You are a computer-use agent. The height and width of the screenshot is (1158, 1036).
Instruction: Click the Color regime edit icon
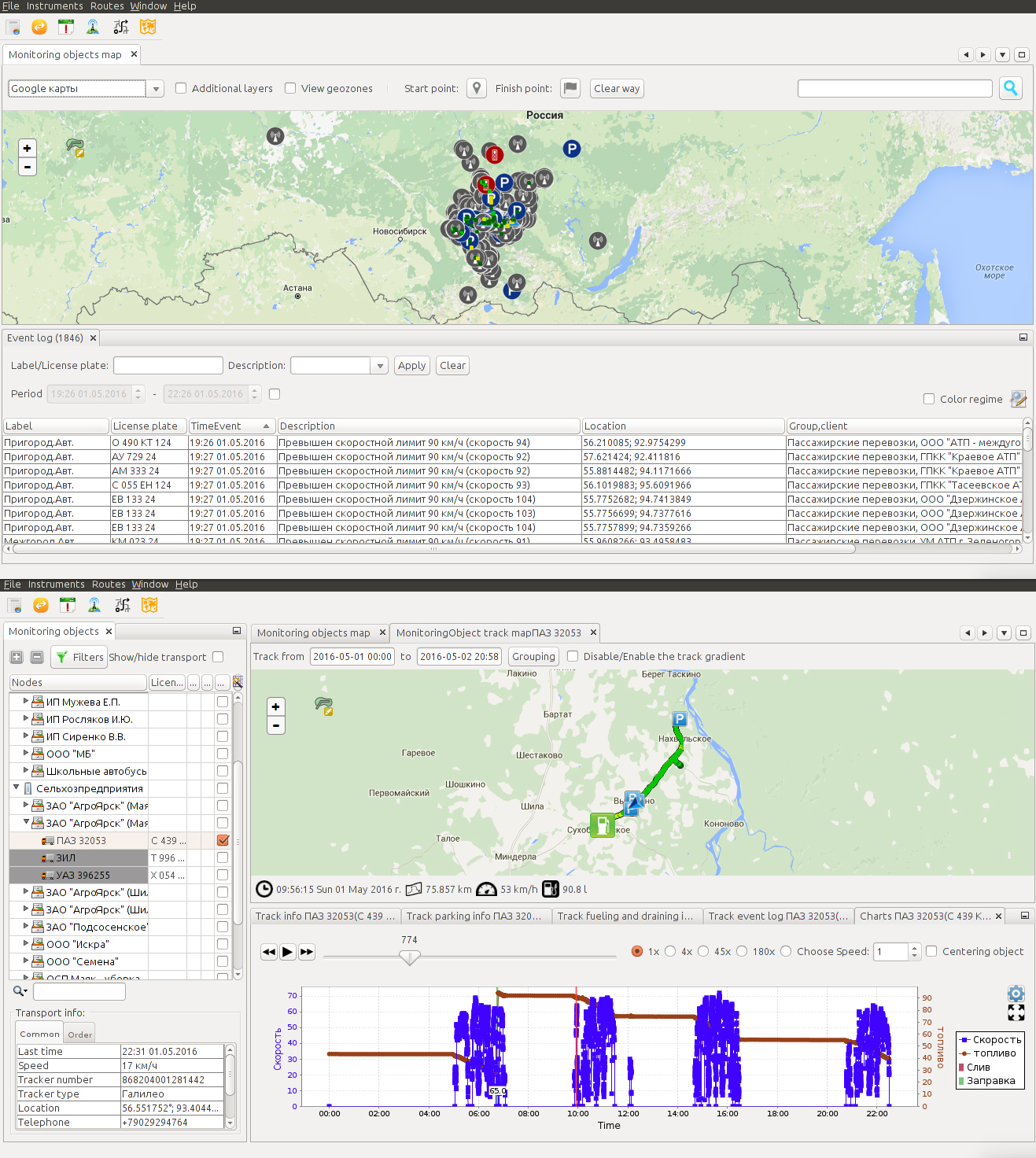(x=1018, y=399)
